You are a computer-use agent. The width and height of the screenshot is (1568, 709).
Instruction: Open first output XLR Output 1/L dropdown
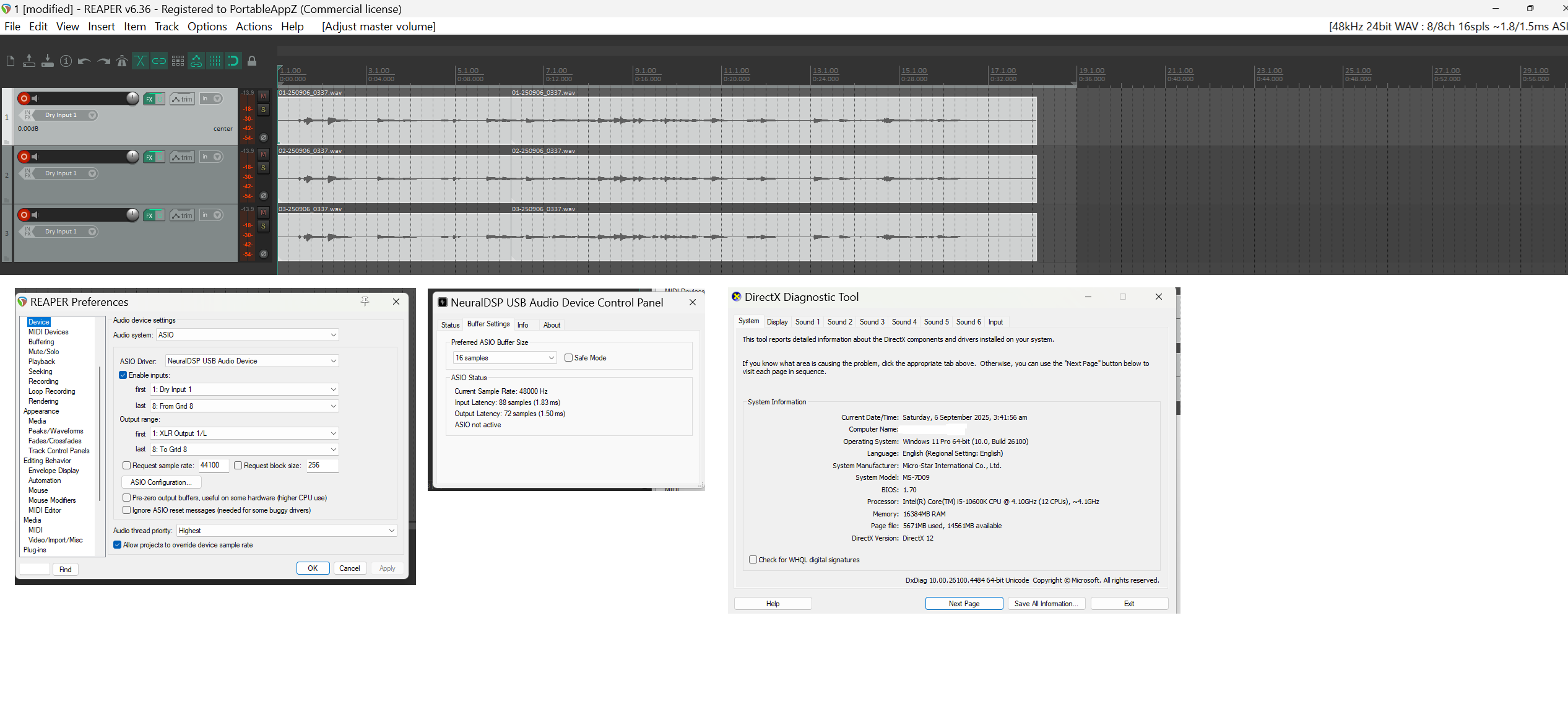[245, 433]
